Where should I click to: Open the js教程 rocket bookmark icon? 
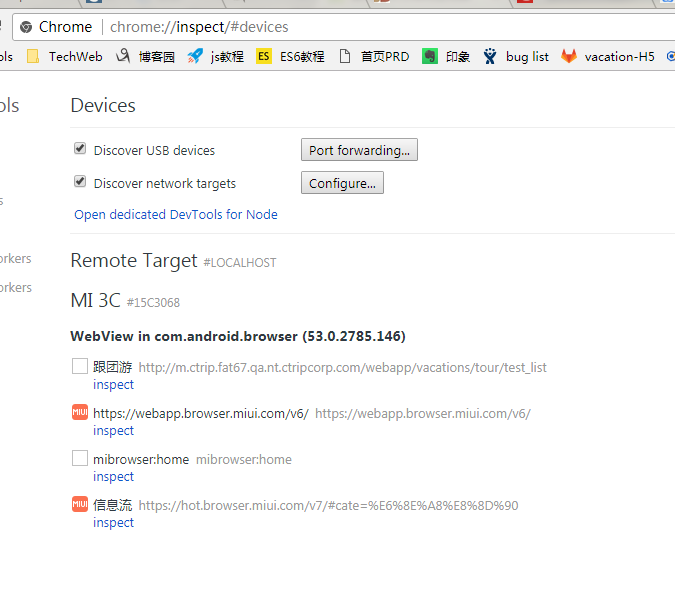coord(195,56)
